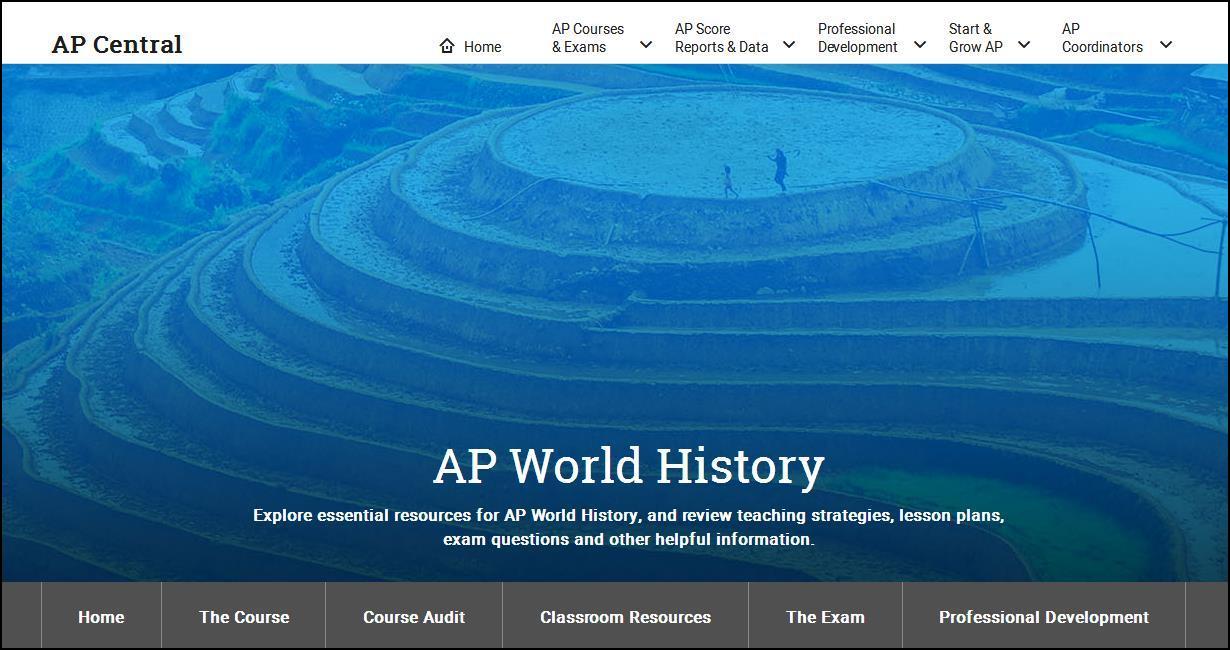
Task: Expand chevron next to AP Courses & Exams
Action: (646, 44)
